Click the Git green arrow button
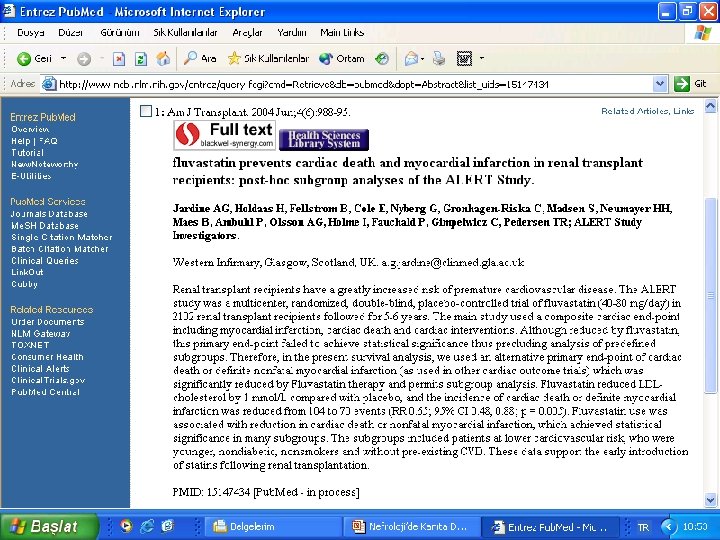 click(681, 84)
